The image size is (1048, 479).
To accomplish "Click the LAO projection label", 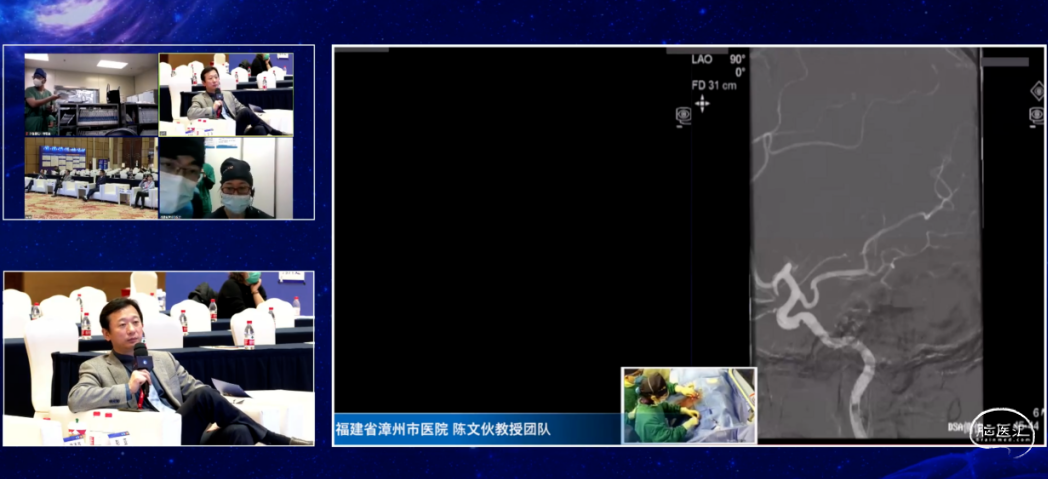I will click(702, 59).
